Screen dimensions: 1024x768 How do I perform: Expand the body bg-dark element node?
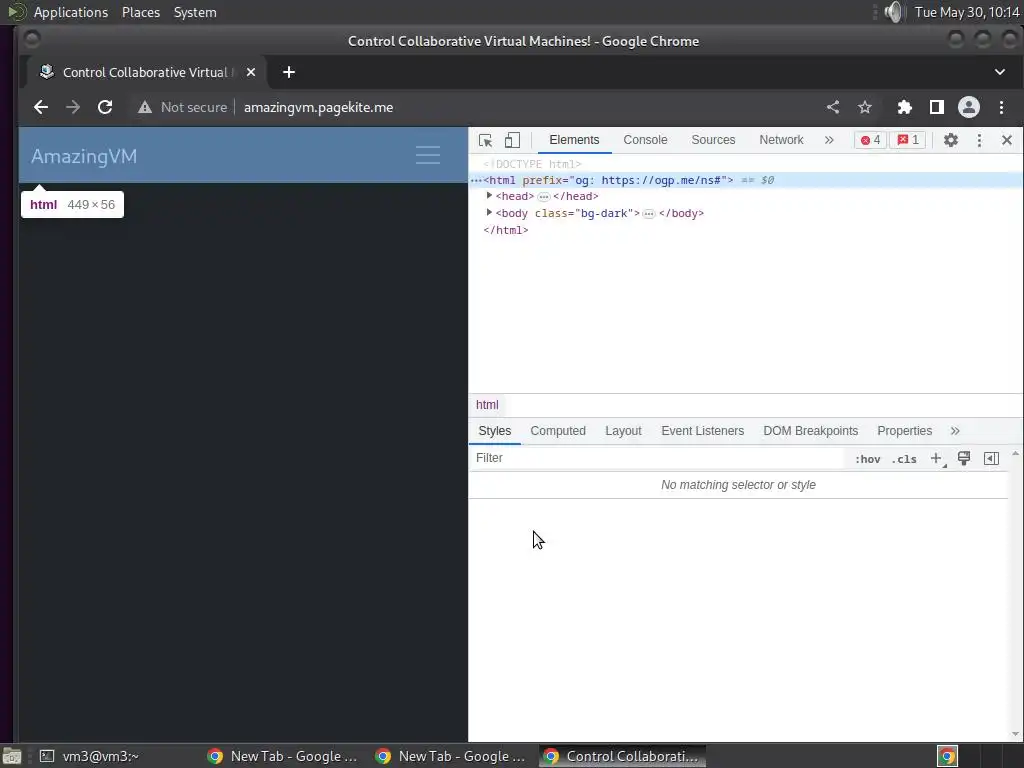pos(488,212)
